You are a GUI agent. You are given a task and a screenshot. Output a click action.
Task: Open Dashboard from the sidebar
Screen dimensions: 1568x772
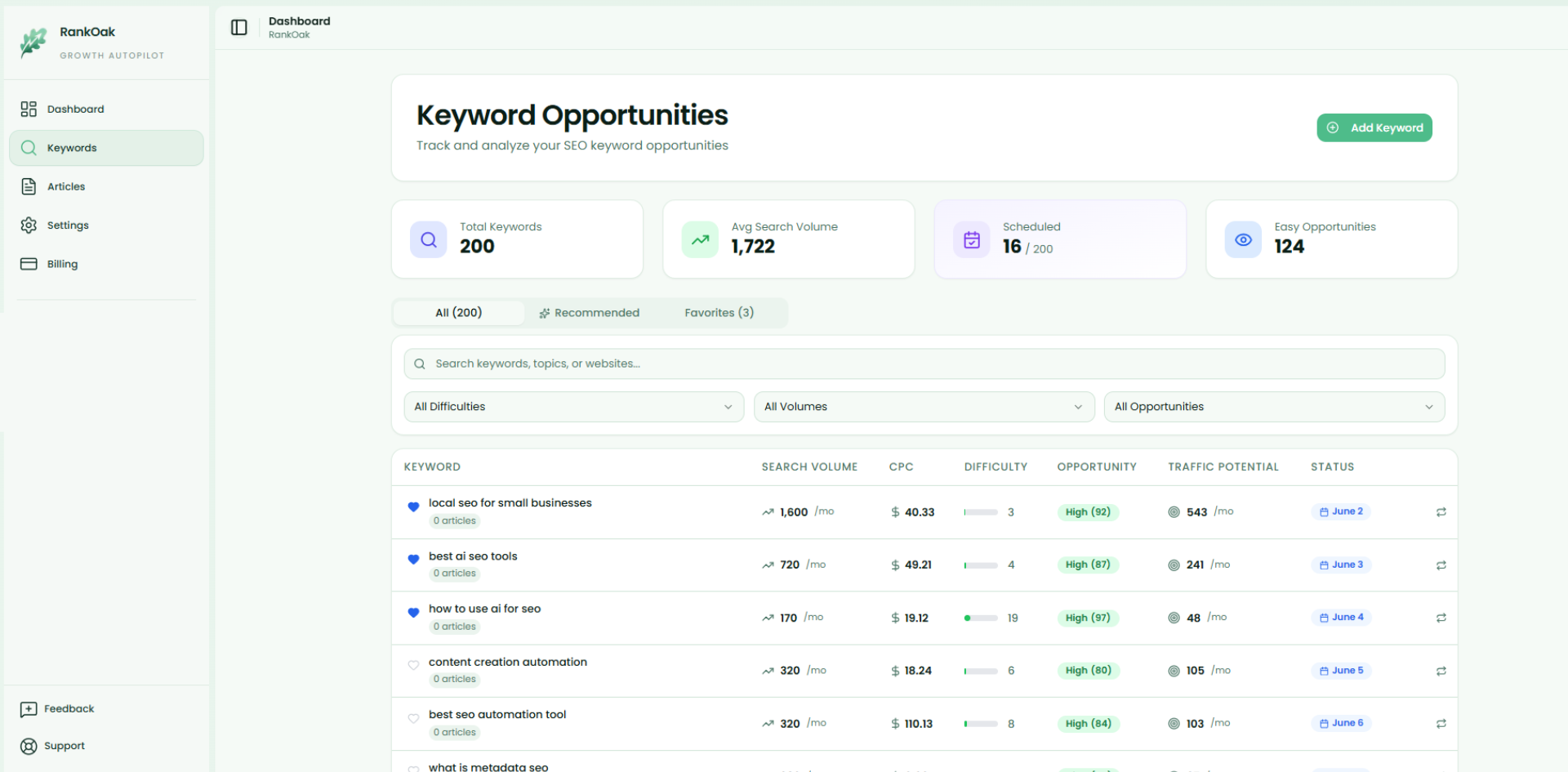pyautogui.click(x=106, y=109)
